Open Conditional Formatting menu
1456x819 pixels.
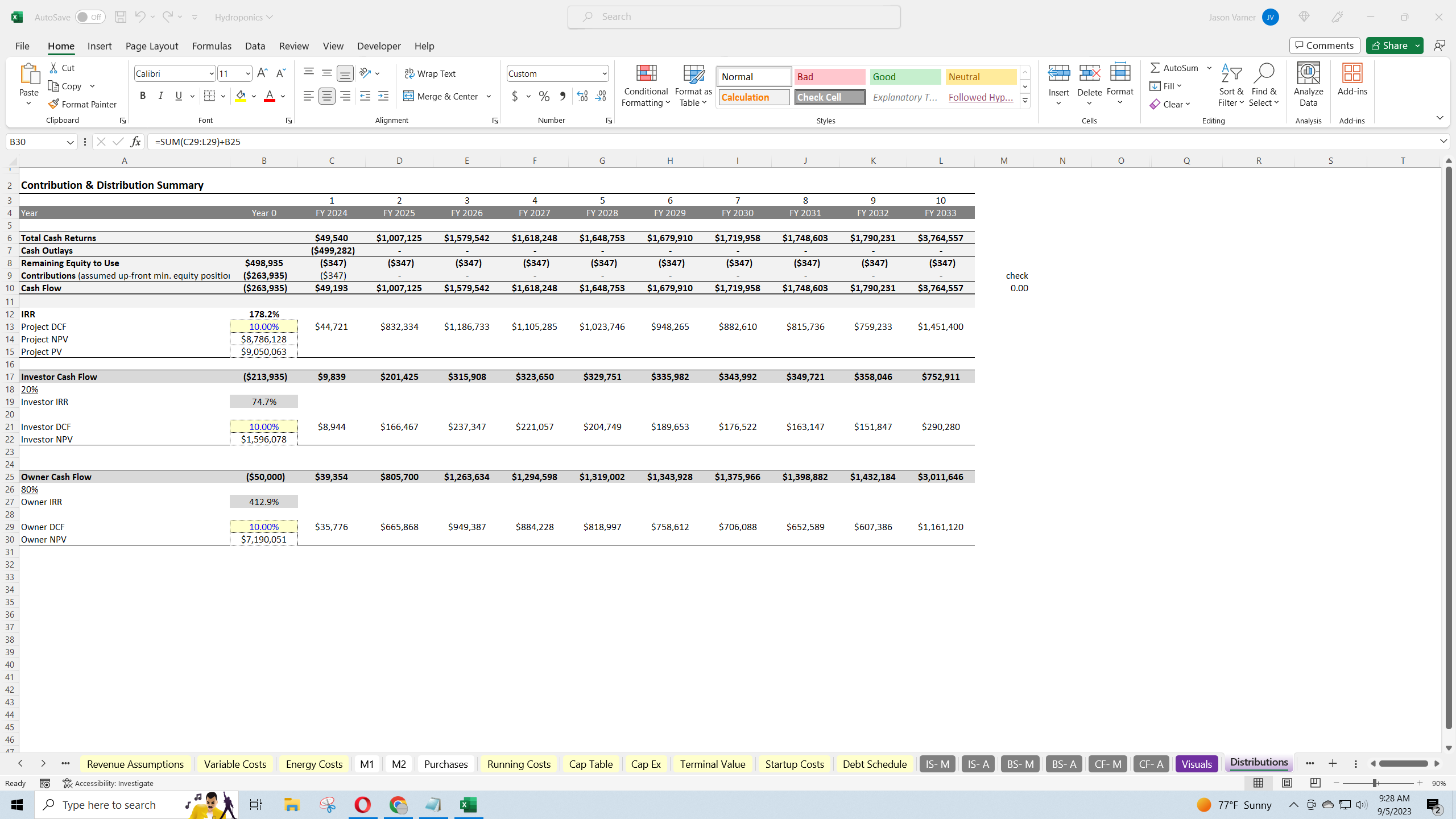click(646, 85)
